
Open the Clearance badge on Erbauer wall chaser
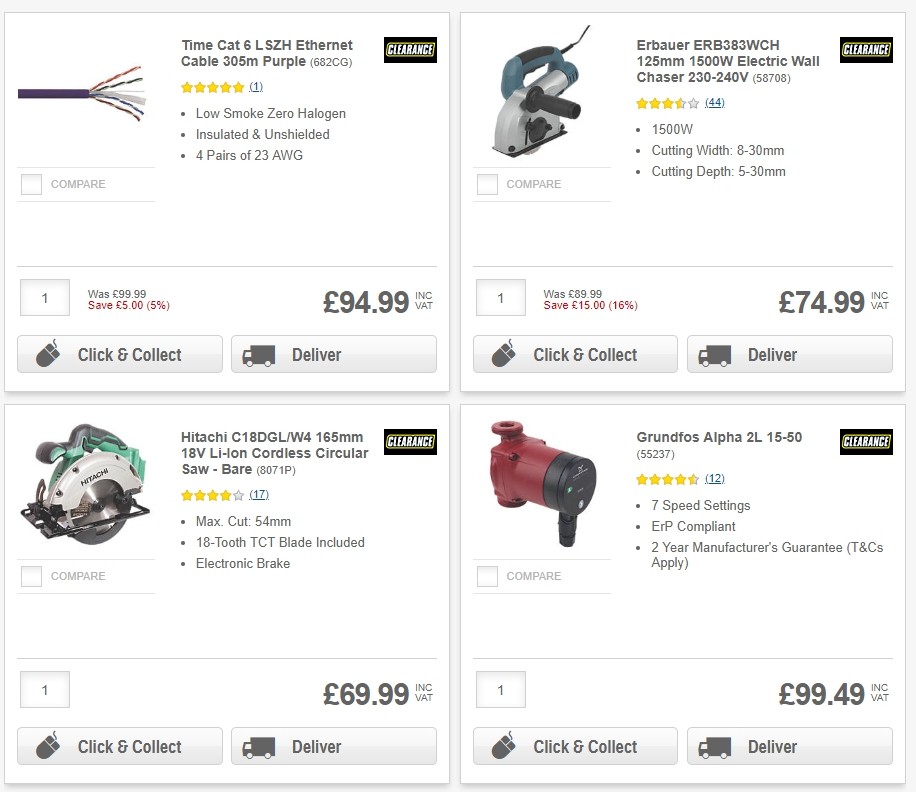click(866, 50)
